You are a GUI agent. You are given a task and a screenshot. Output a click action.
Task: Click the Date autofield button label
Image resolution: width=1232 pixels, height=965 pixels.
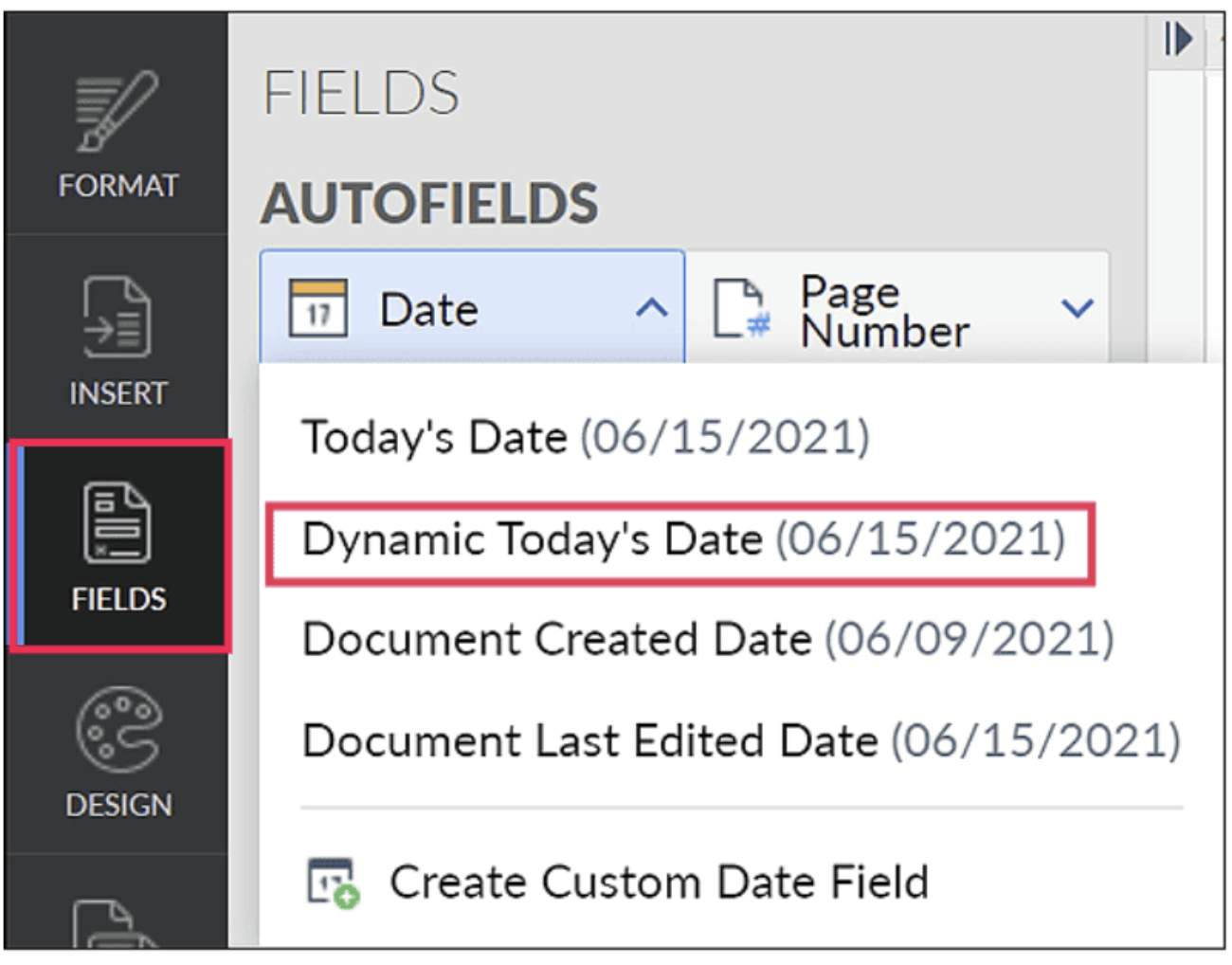[428, 310]
